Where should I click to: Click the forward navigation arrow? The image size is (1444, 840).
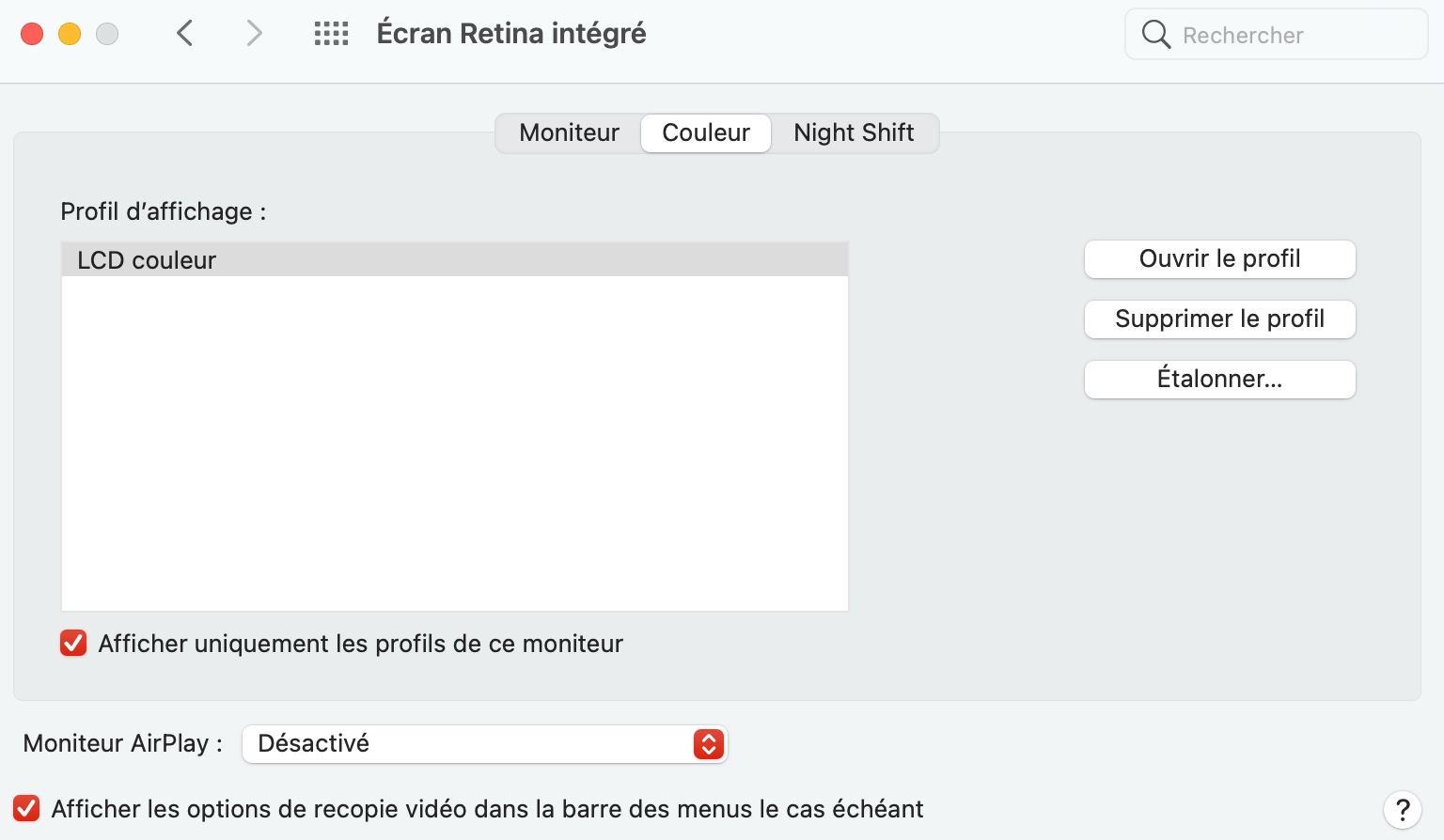(254, 34)
